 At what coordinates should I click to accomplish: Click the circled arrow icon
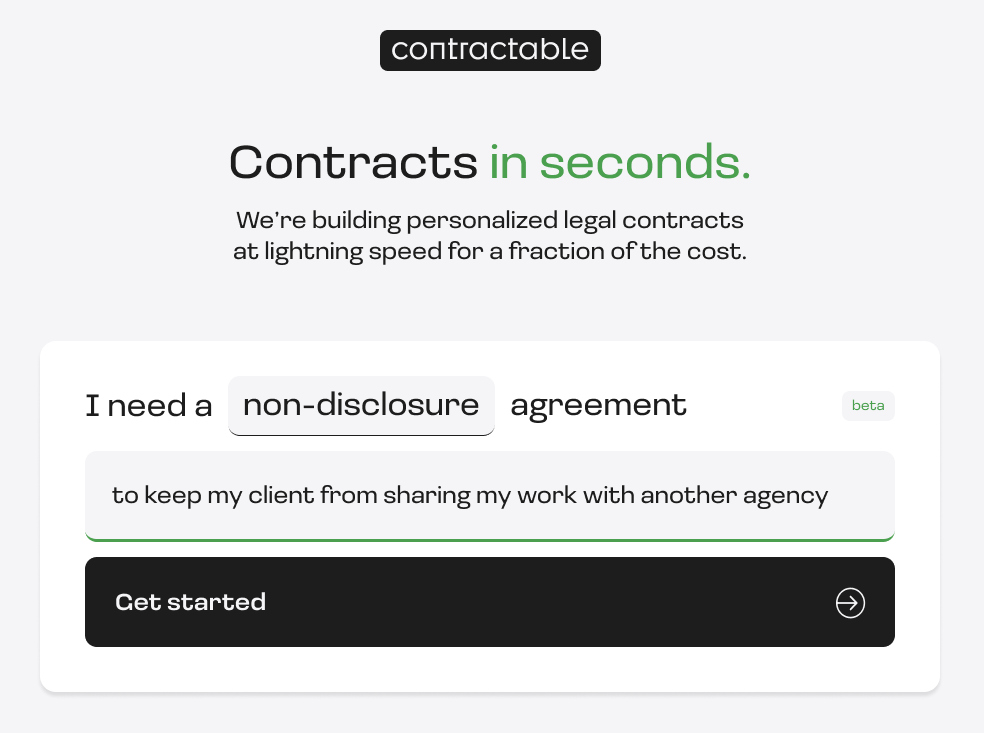pos(850,602)
